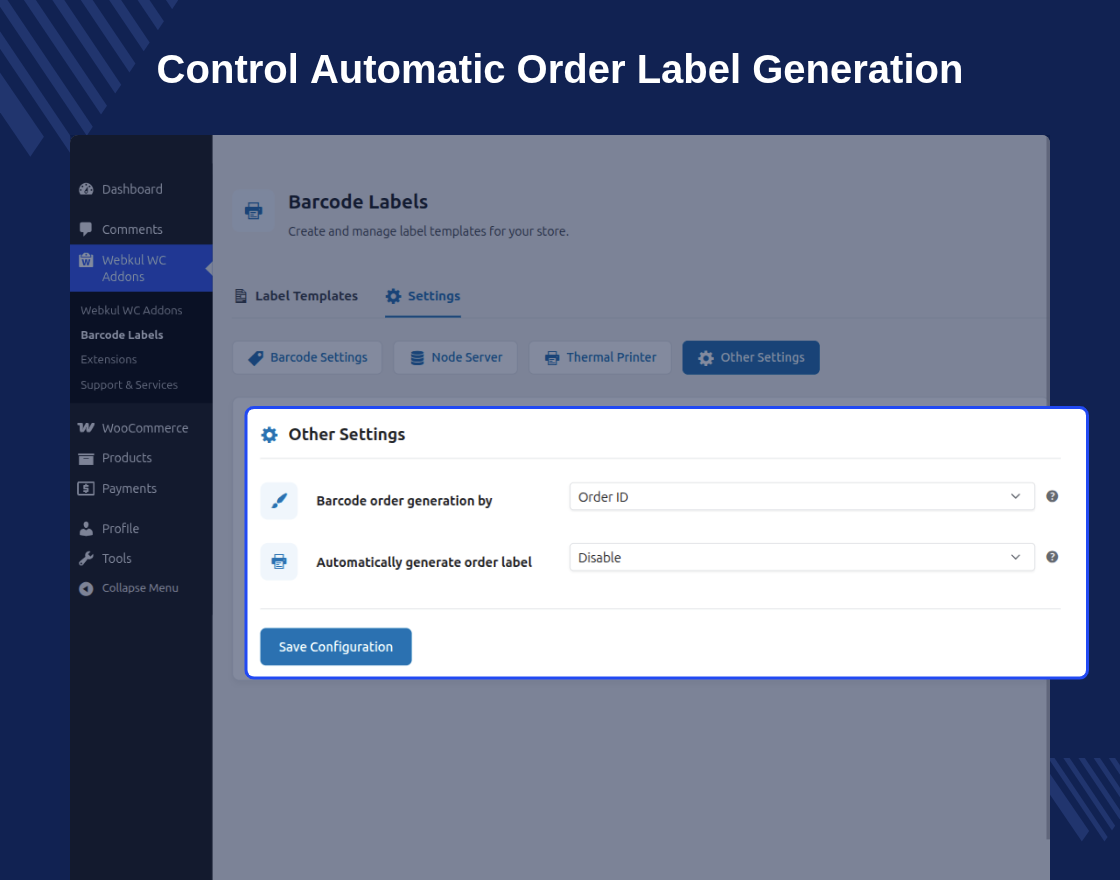This screenshot has height=880, width=1120.
Task: Click 'Automatically generate order label' label
Action: (424, 562)
